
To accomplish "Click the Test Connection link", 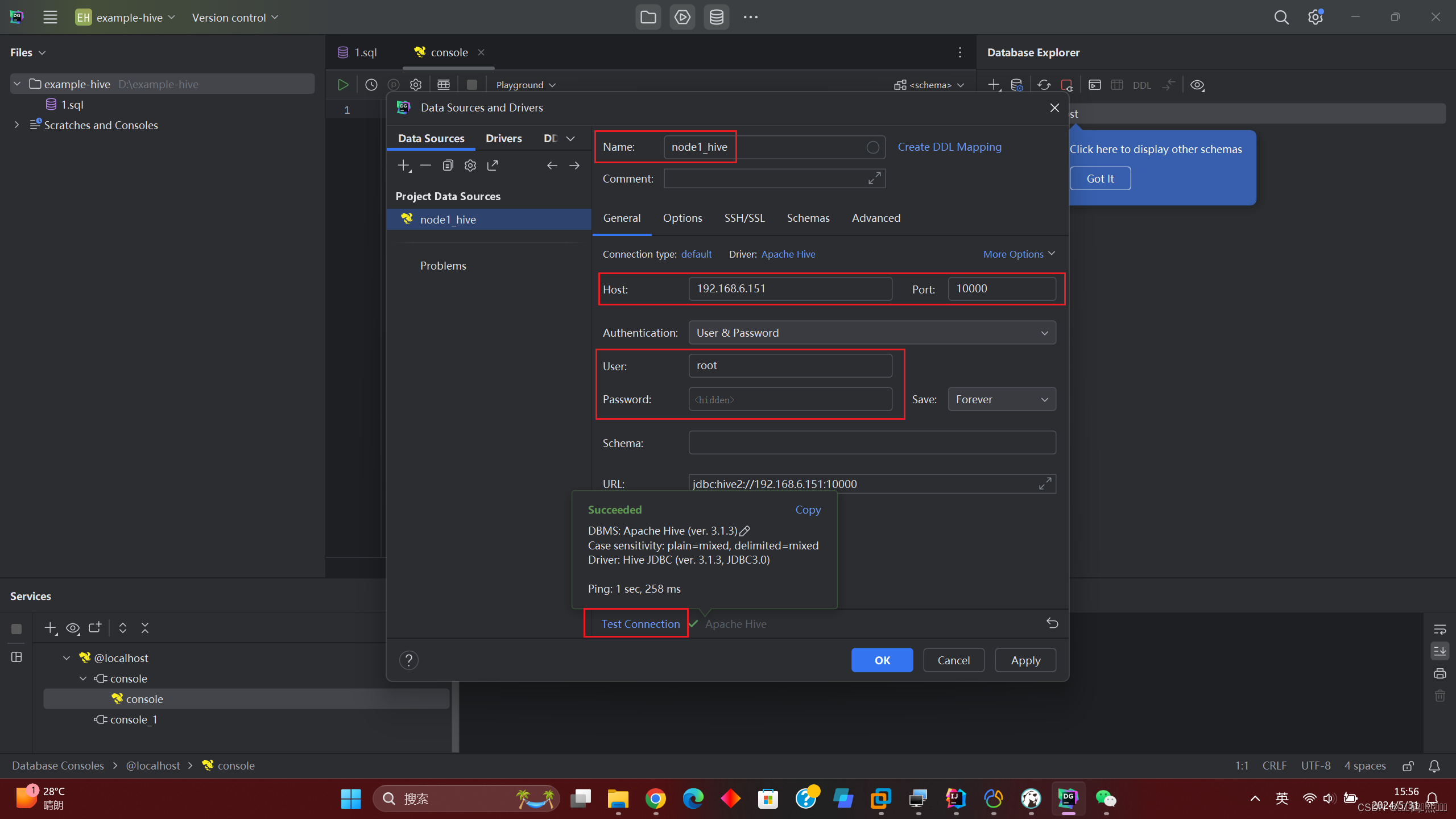I will [640, 624].
